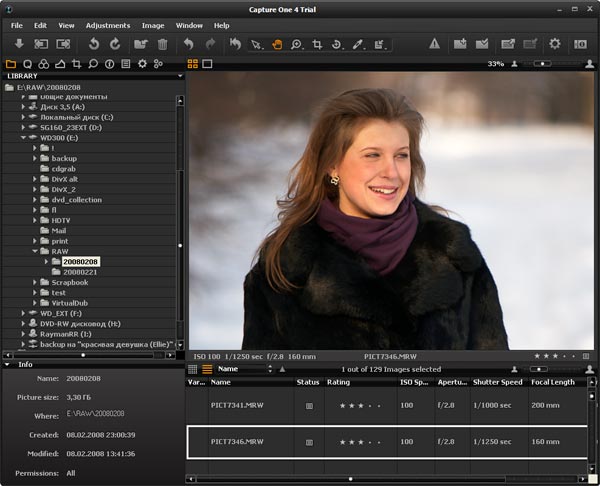Select the Crop tool in toolbar

(x=317, y=44)
